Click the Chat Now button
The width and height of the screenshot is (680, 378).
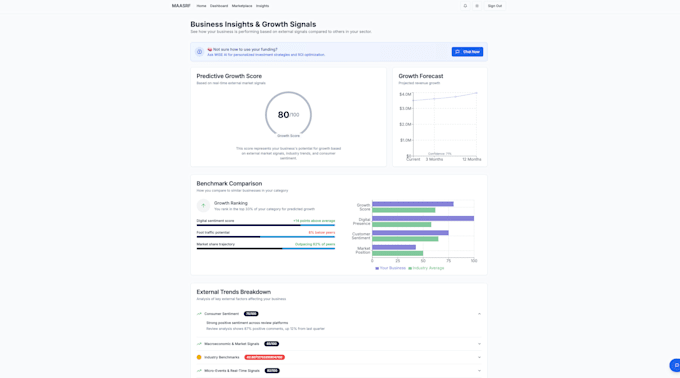point(468,52)
